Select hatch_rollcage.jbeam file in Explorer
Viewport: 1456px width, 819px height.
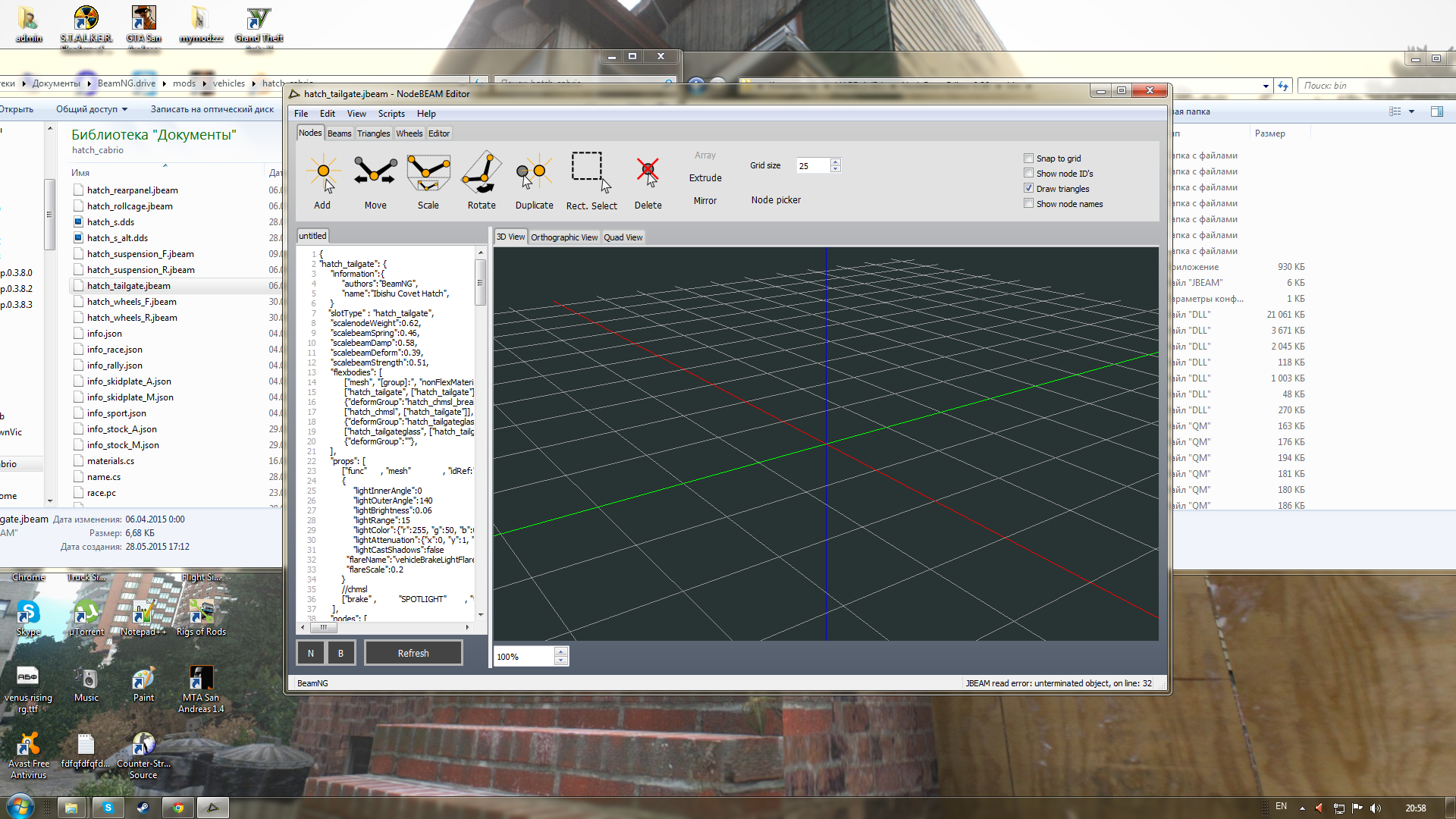(x=130, y=206)
